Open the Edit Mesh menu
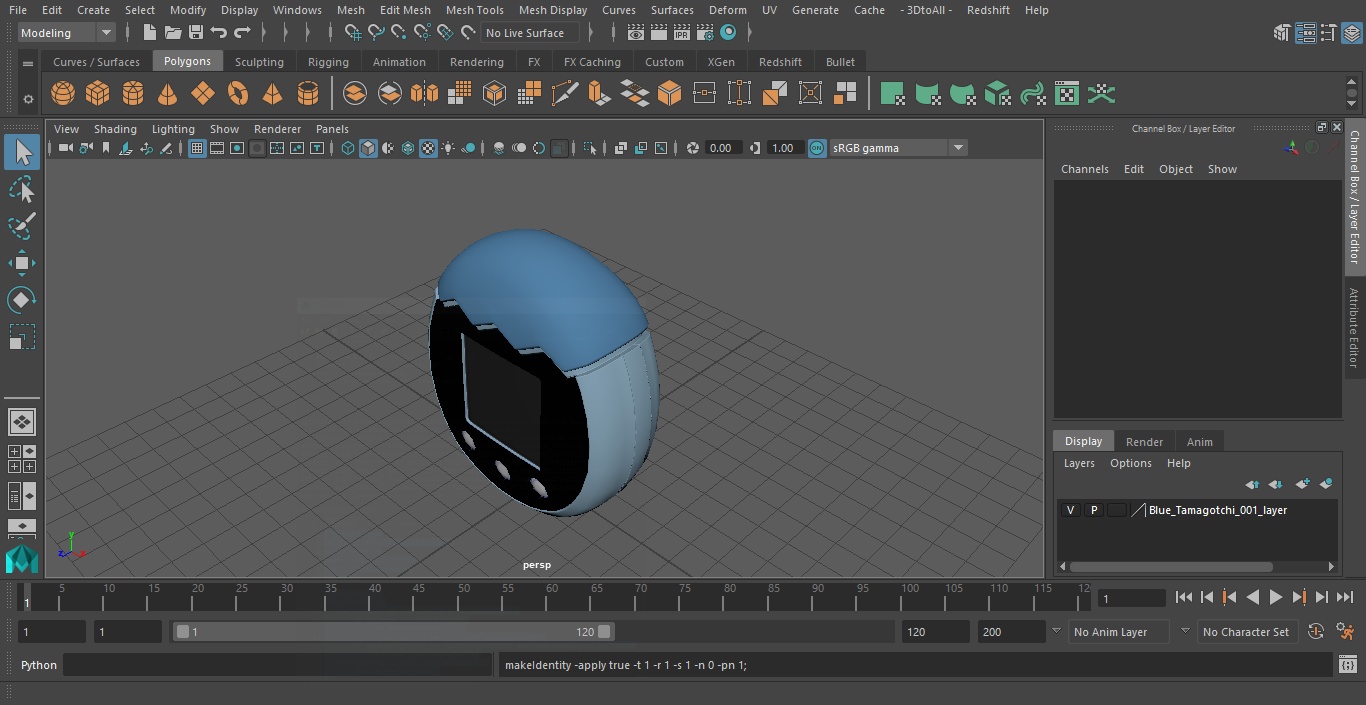1366x705 pixels. pos(404,10)
